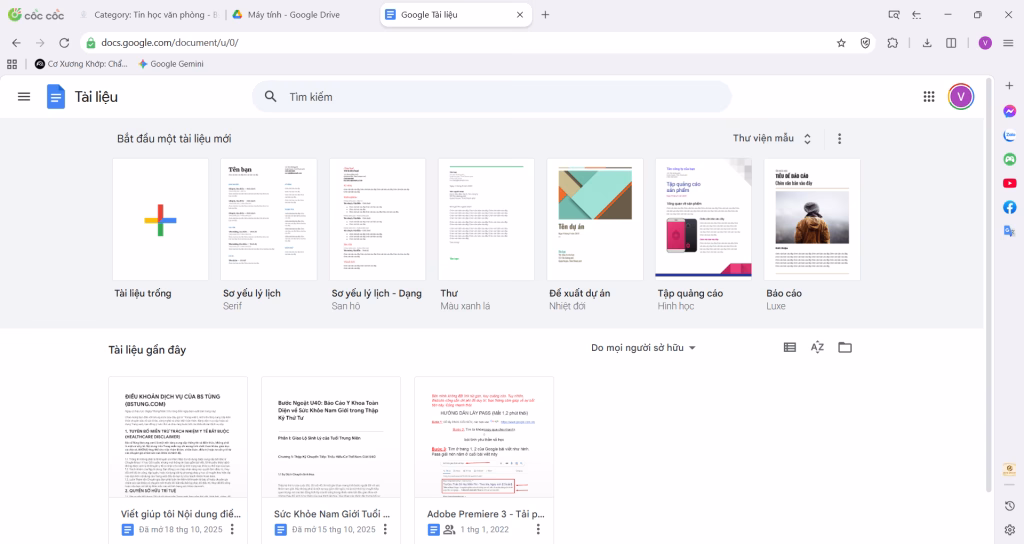Click the page vertical scrollbar
The width and height of the screenshot is (1024, 544).
989,286
